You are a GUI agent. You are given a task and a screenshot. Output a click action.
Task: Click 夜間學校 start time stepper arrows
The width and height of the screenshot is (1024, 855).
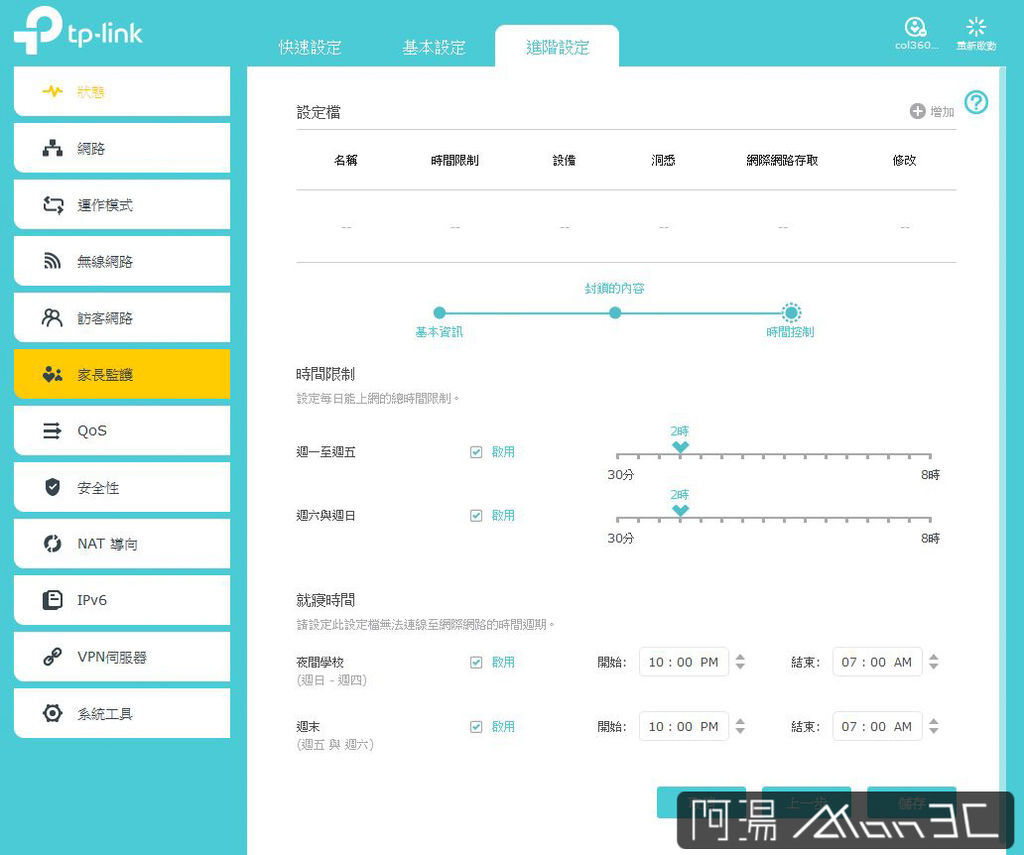point(740,662)
